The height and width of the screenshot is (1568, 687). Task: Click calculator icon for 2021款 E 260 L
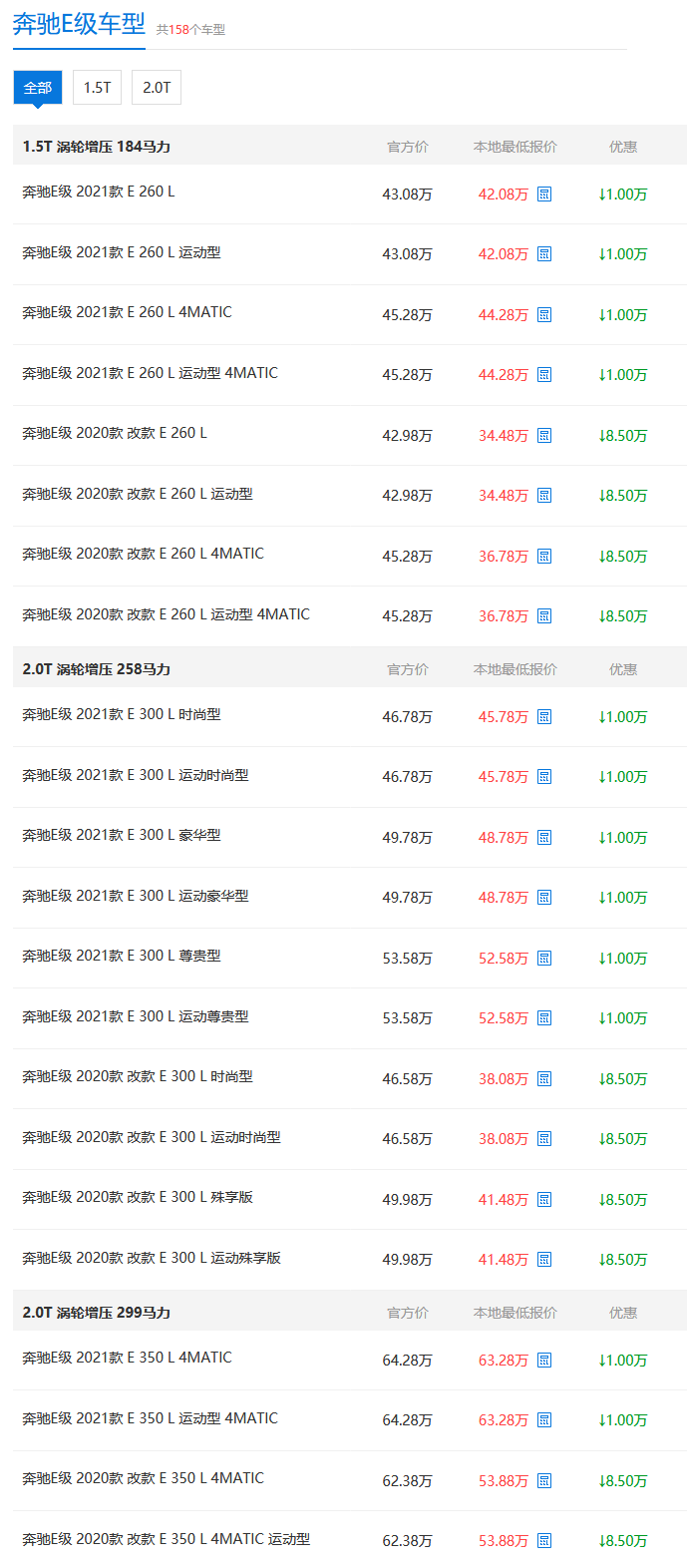(544, 195)
